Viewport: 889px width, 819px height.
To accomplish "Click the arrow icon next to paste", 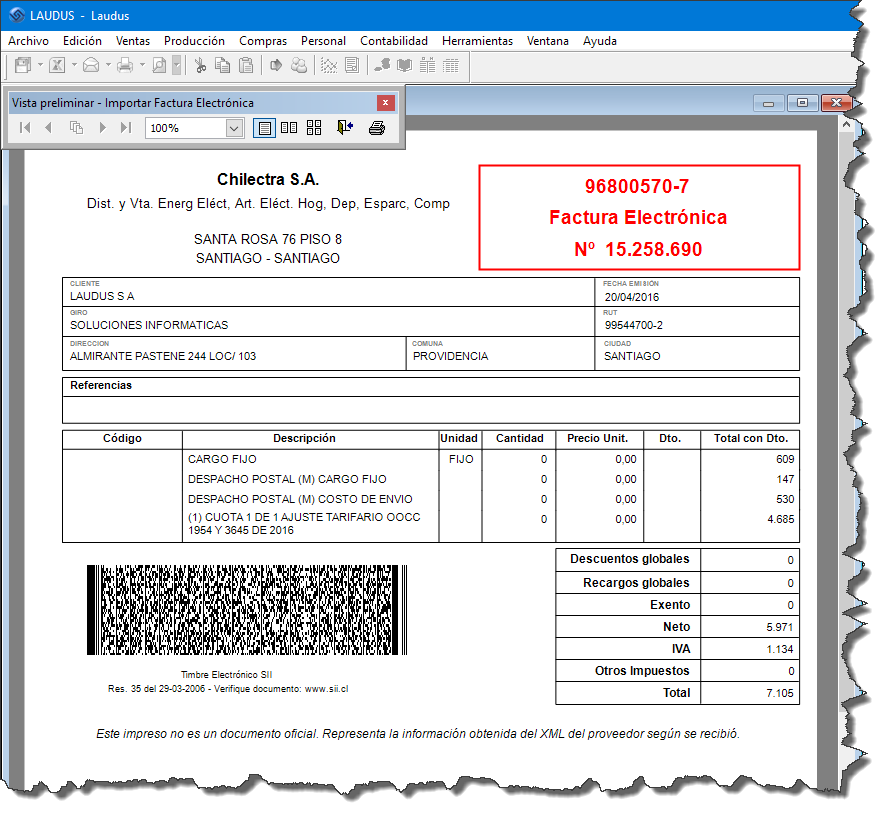I will [x=276, y=65].
